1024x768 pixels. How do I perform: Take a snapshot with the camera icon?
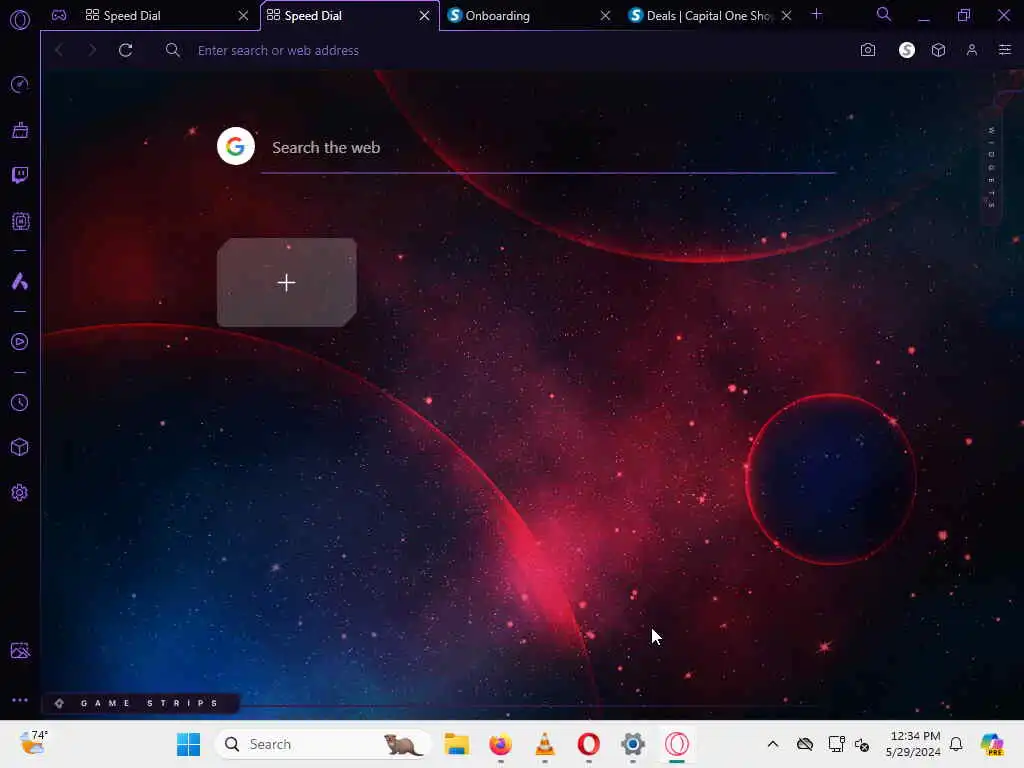(x=867, y=50)
